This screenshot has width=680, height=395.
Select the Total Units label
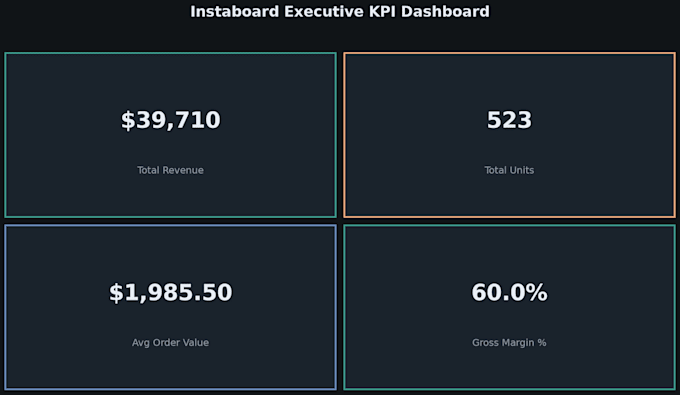(509, 170)
